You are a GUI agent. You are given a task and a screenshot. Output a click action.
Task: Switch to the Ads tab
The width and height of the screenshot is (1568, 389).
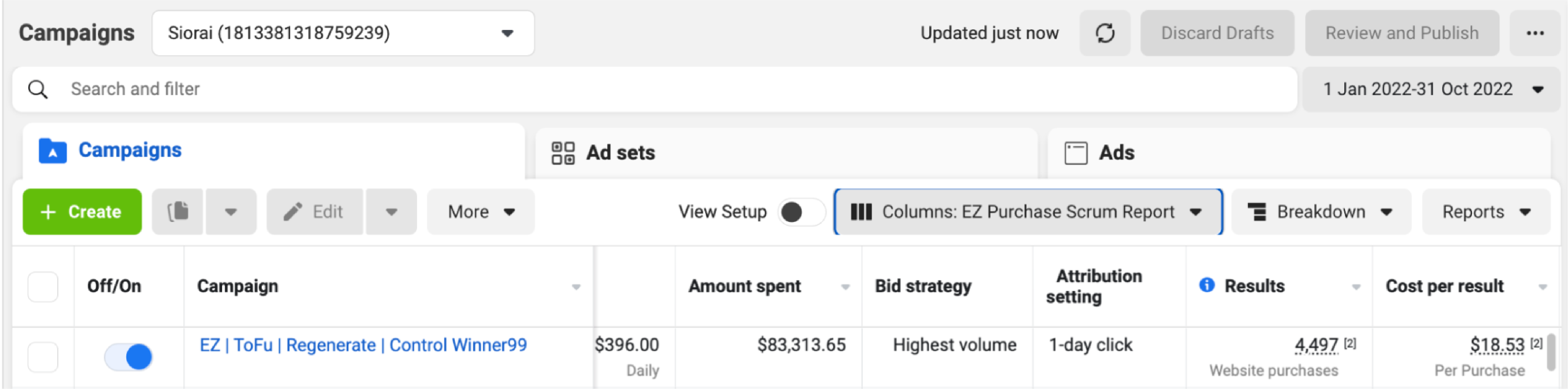point(1116,153)
